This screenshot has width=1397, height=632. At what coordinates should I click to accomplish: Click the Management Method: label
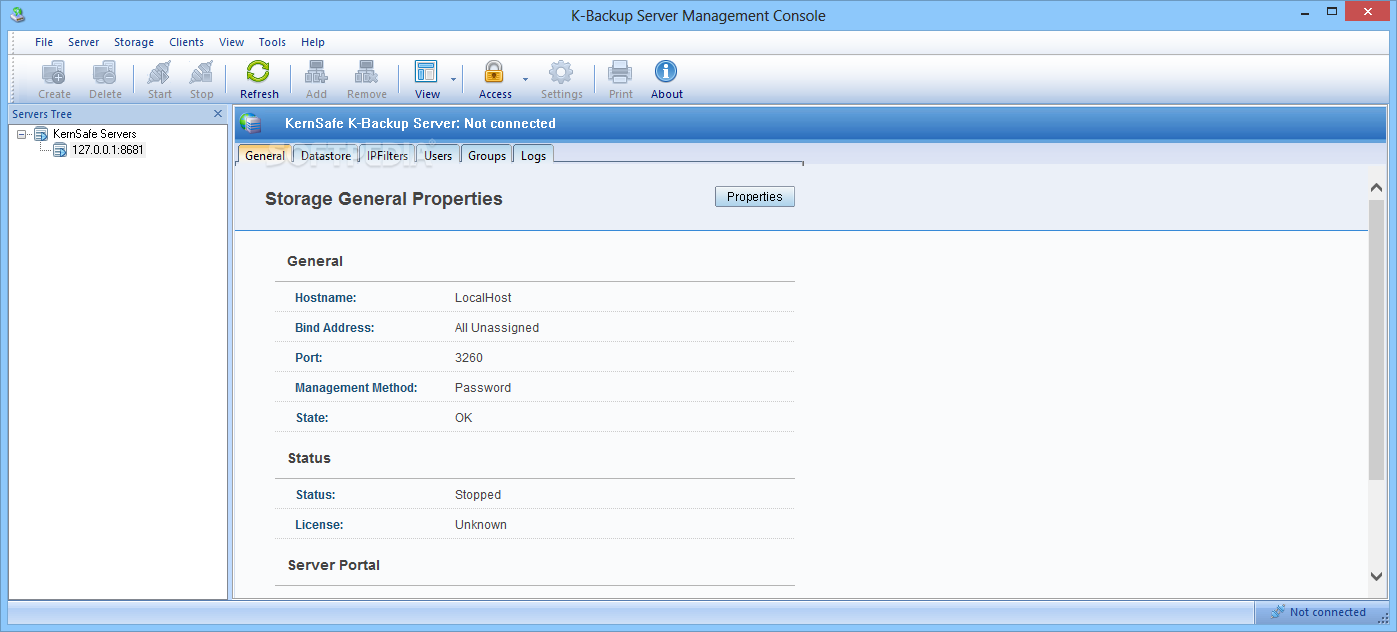[x=356, y=388]
